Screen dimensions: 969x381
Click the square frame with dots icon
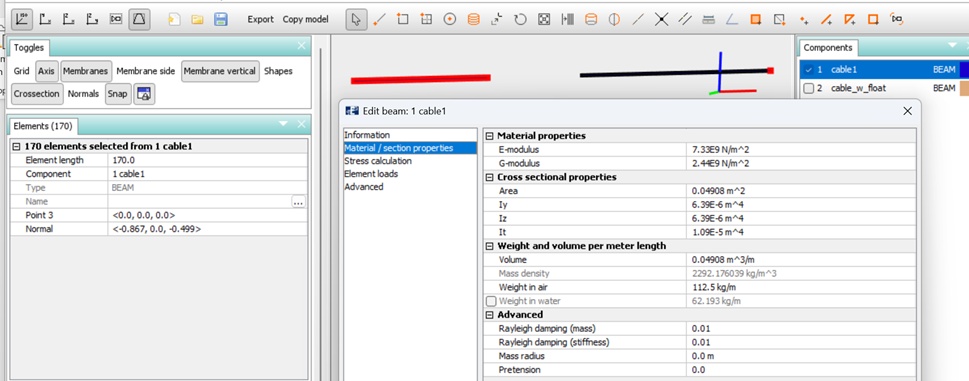[543, 20]
